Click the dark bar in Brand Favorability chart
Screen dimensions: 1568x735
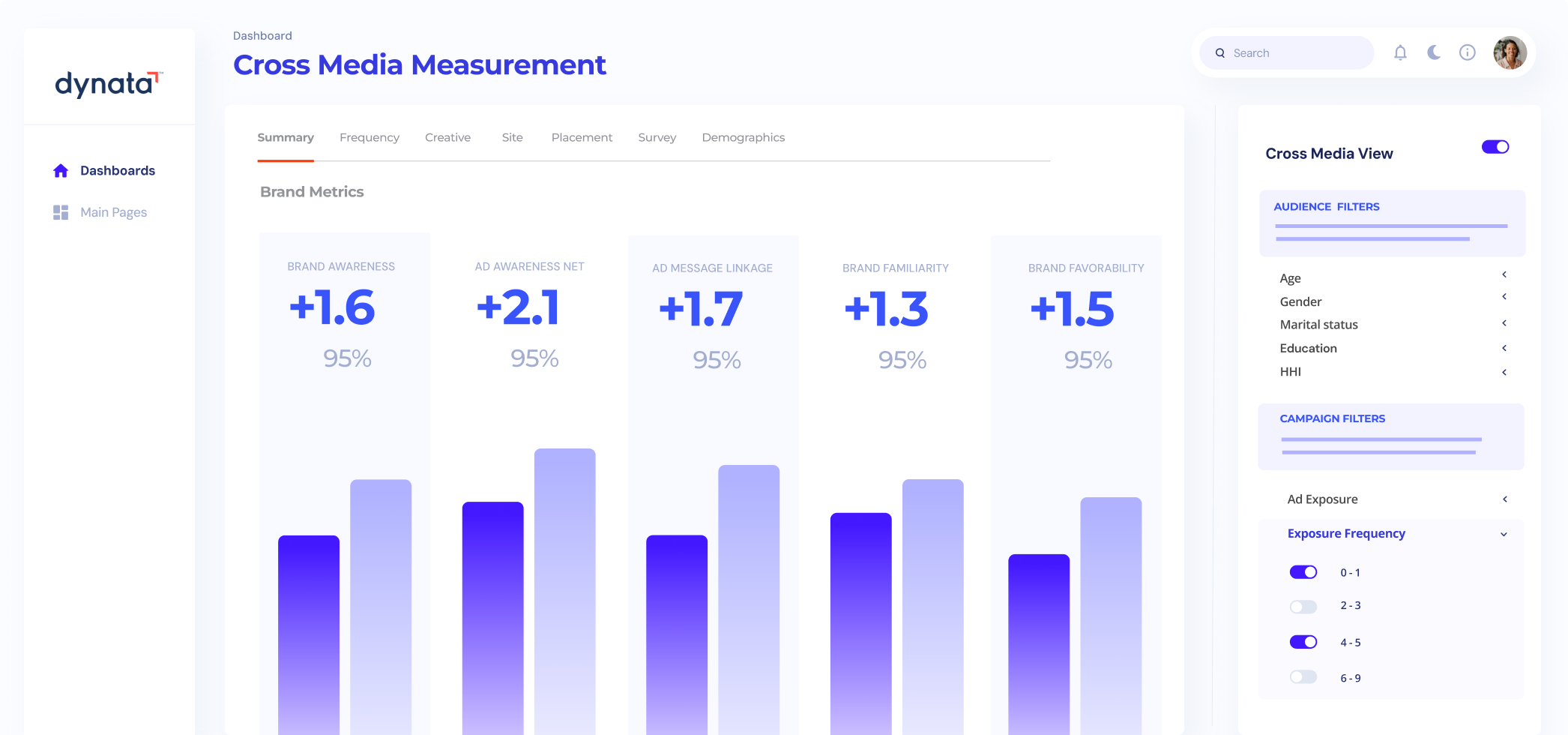pyautogui.click(x=1039, y=644)
